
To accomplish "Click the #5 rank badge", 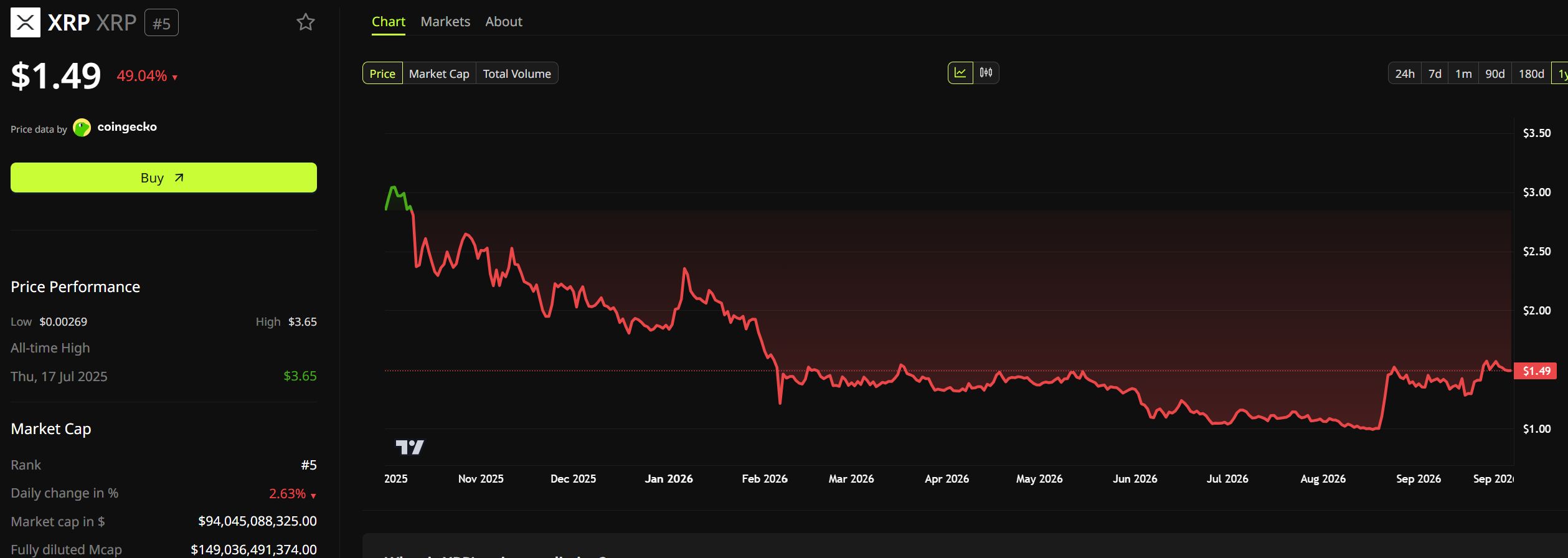I will click(162, 23).
